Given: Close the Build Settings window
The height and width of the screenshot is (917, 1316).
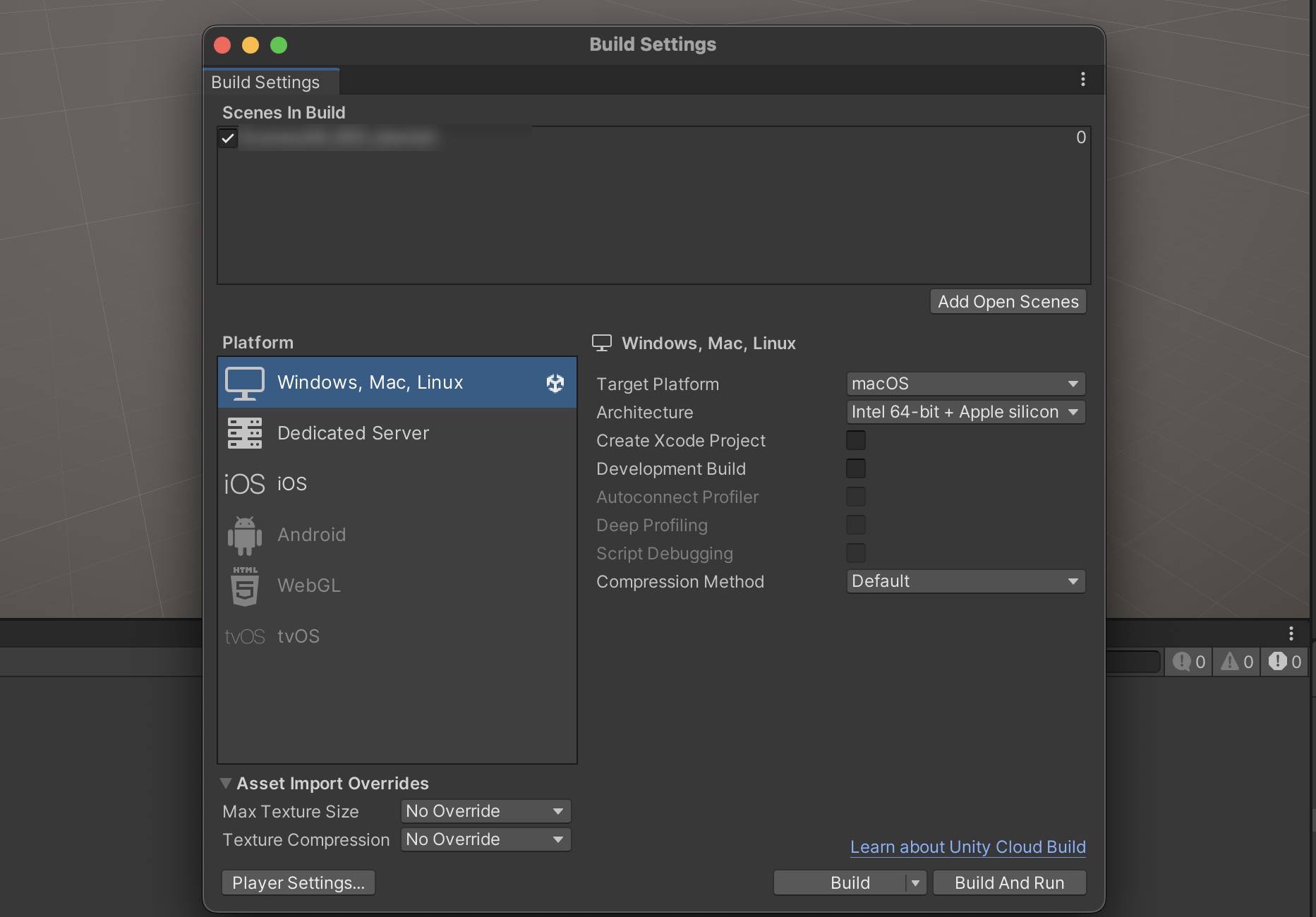Looking at the screenshot, I should click(x=222, y=45).
